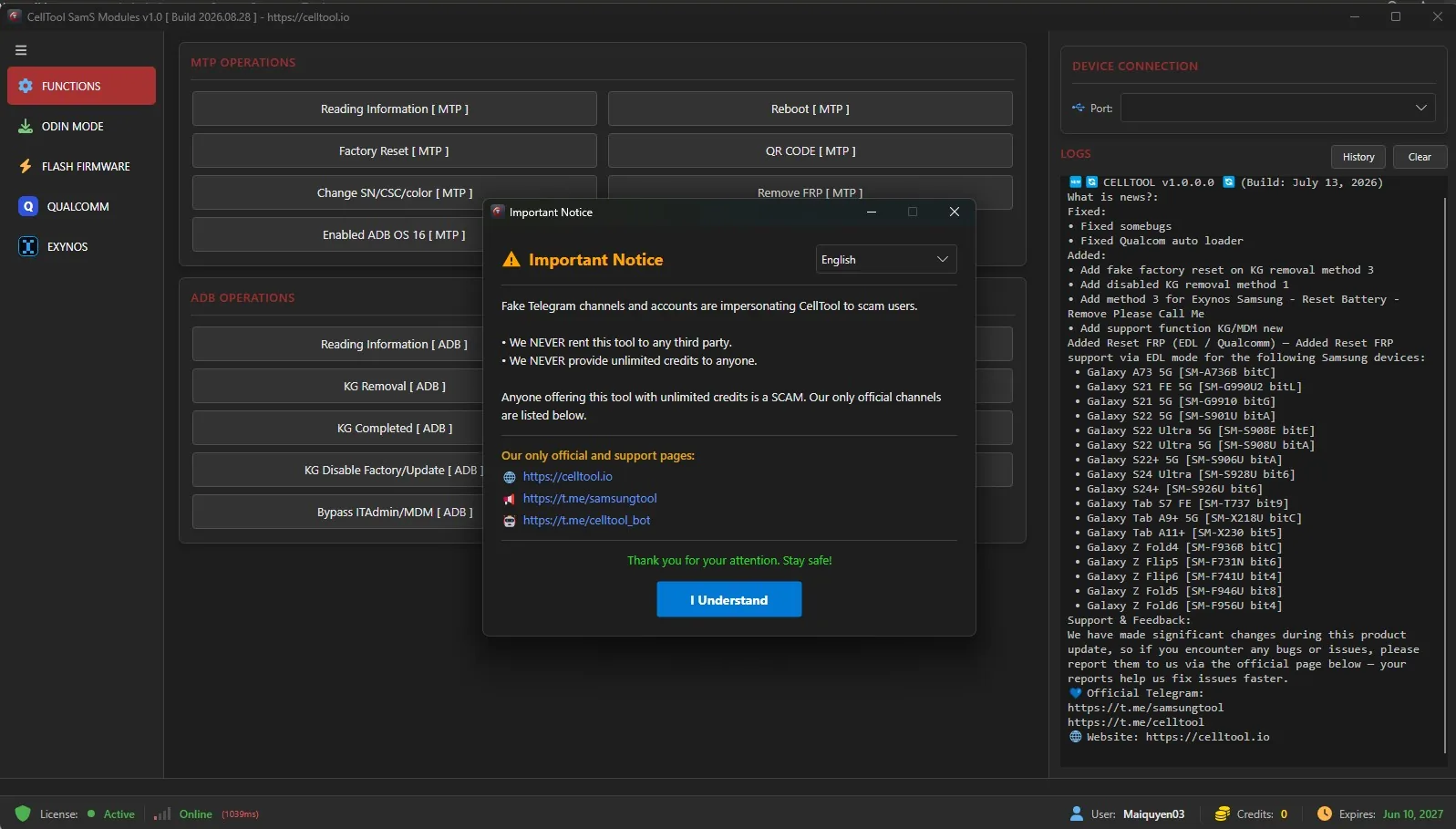This screenshot has height=829, width=1456.
Task: Open the Functions section
Action: tap(81, 86)
